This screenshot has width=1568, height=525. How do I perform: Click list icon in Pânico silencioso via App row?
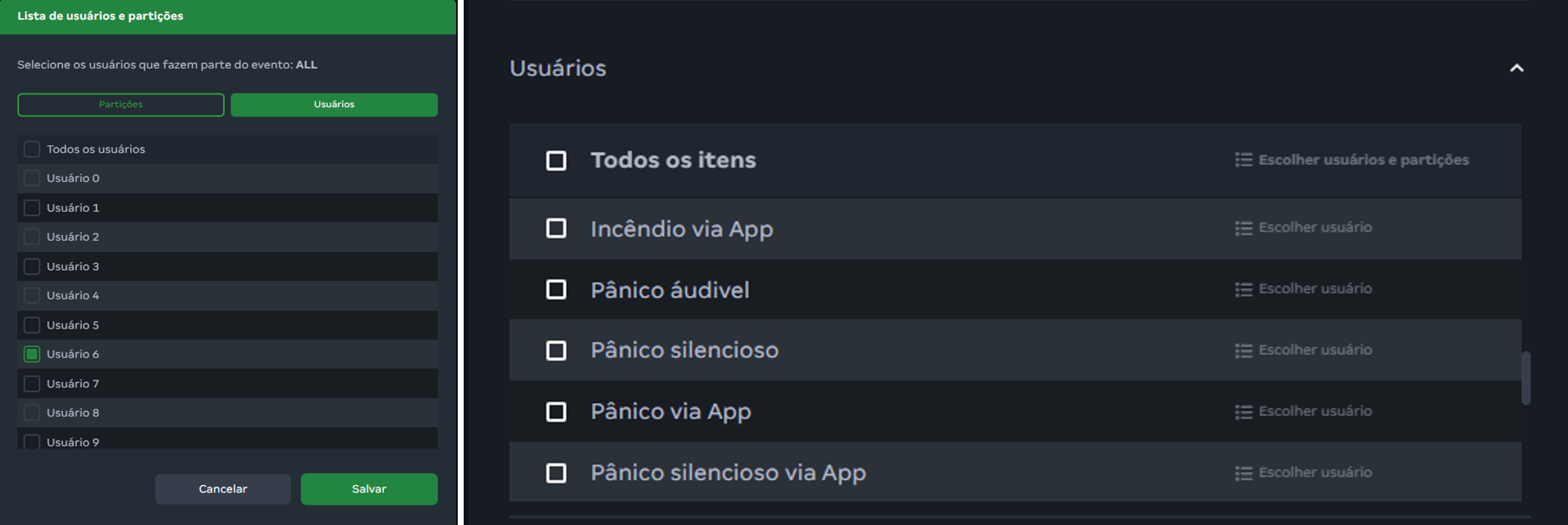(1243, 473)
